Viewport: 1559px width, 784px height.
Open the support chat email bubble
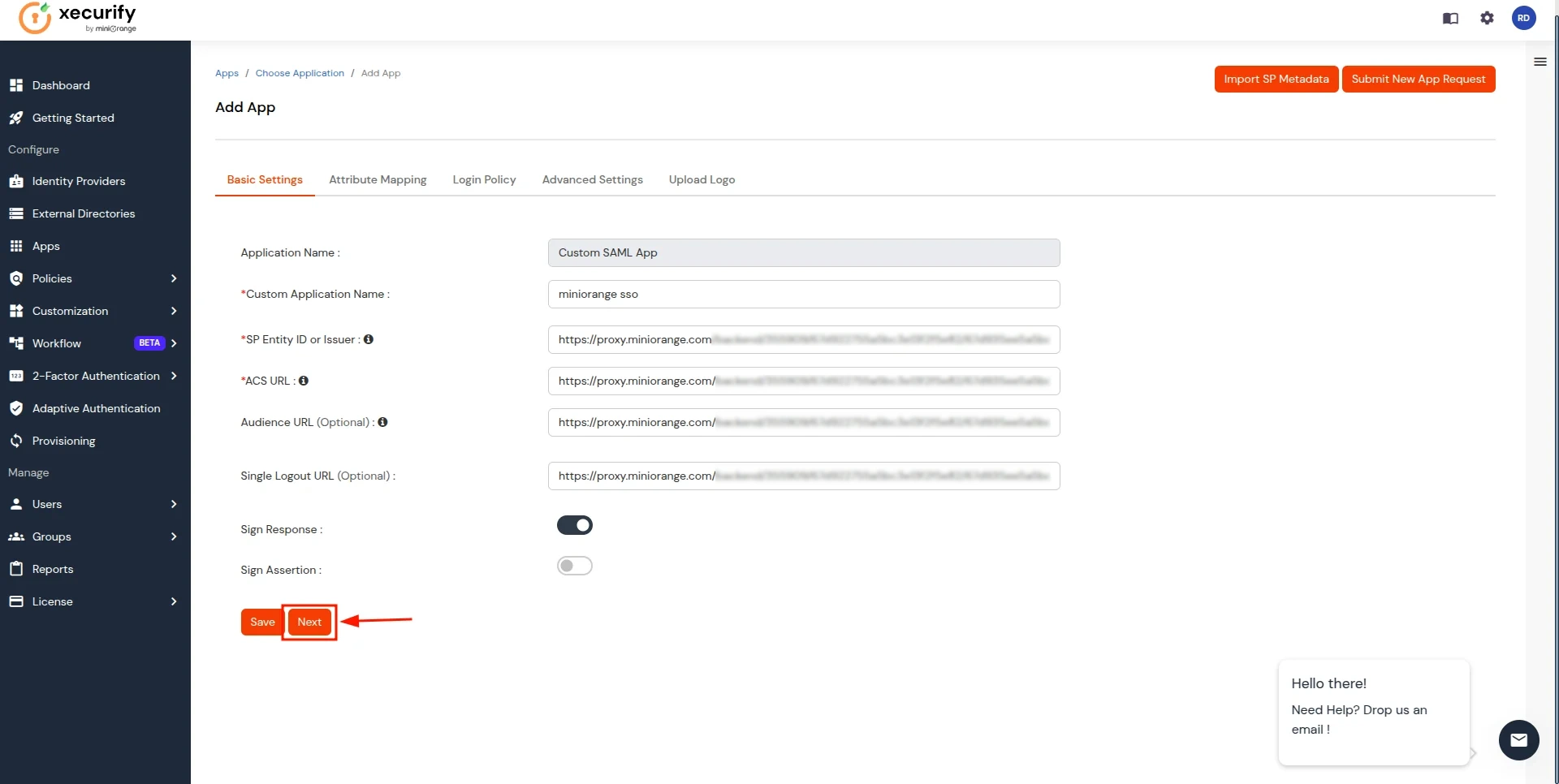[x=1519, y=739]
